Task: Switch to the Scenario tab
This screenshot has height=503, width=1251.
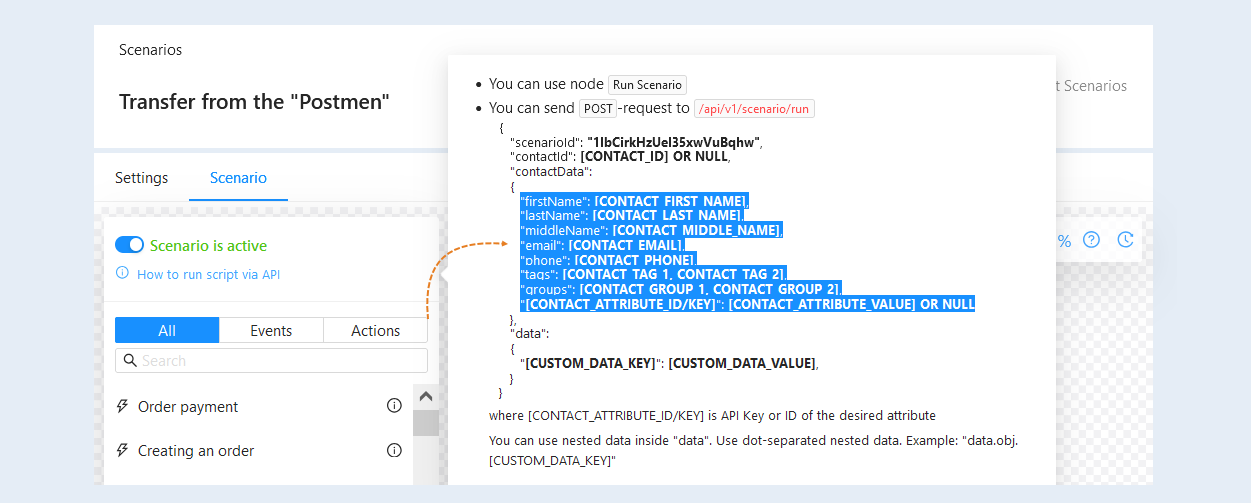Action: (x=238, y=178)
